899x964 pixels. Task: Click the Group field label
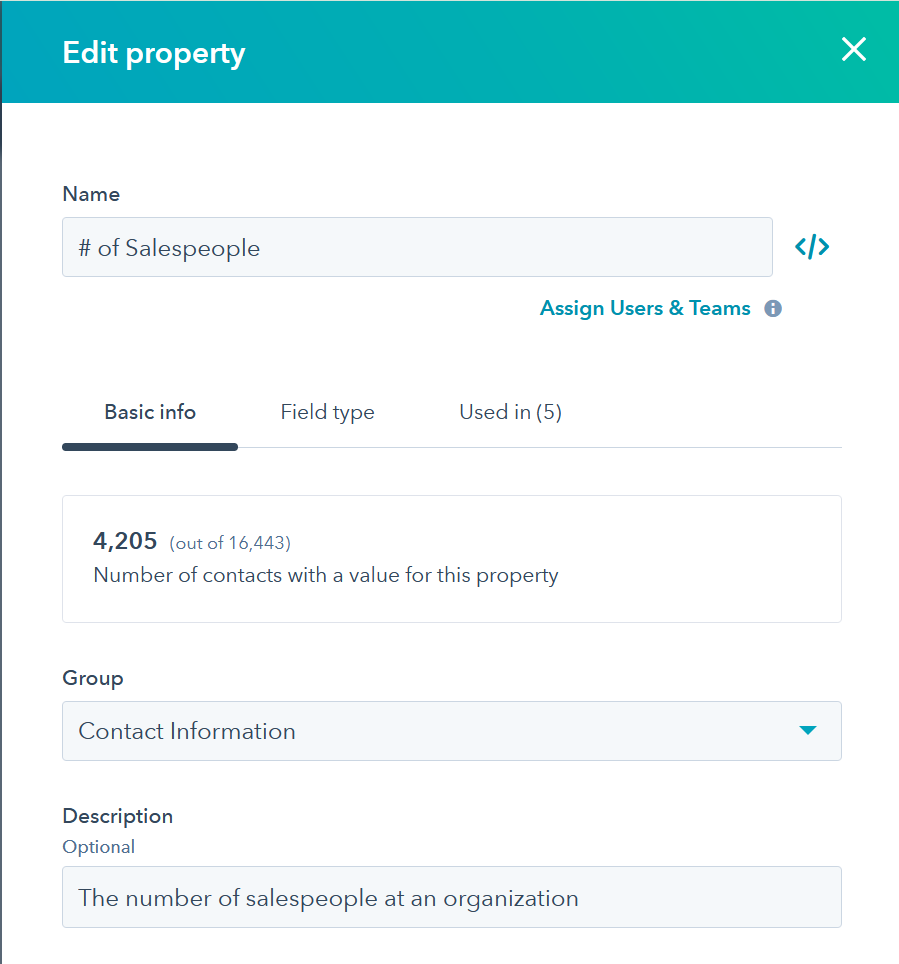[93, 678]
